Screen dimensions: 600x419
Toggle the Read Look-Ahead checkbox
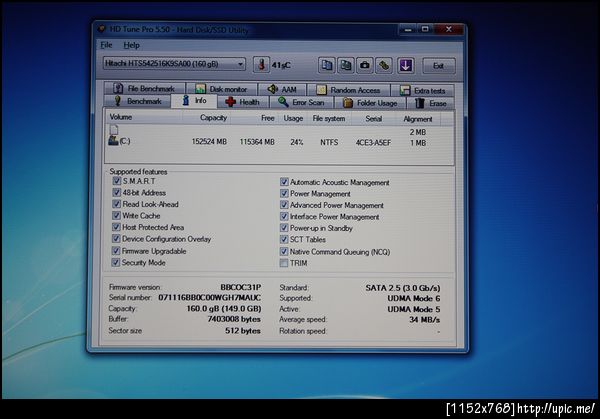pyautogui.click(x=117, y=204)
